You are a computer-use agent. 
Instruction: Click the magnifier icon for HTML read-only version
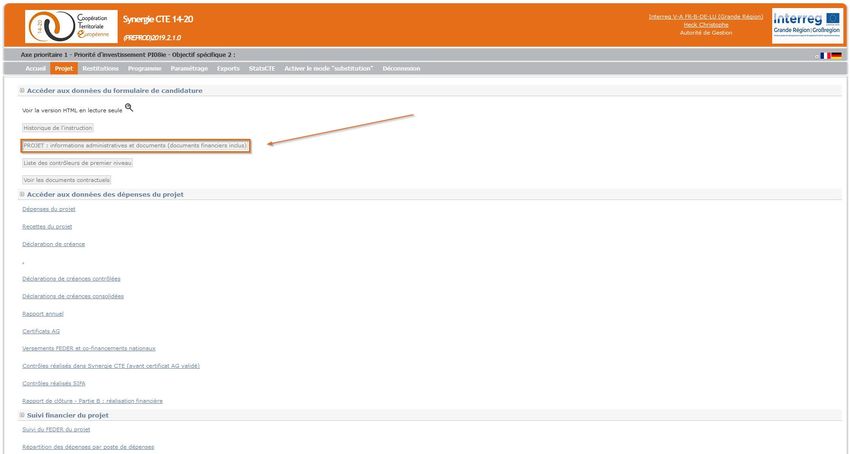[x=129, y=107]
